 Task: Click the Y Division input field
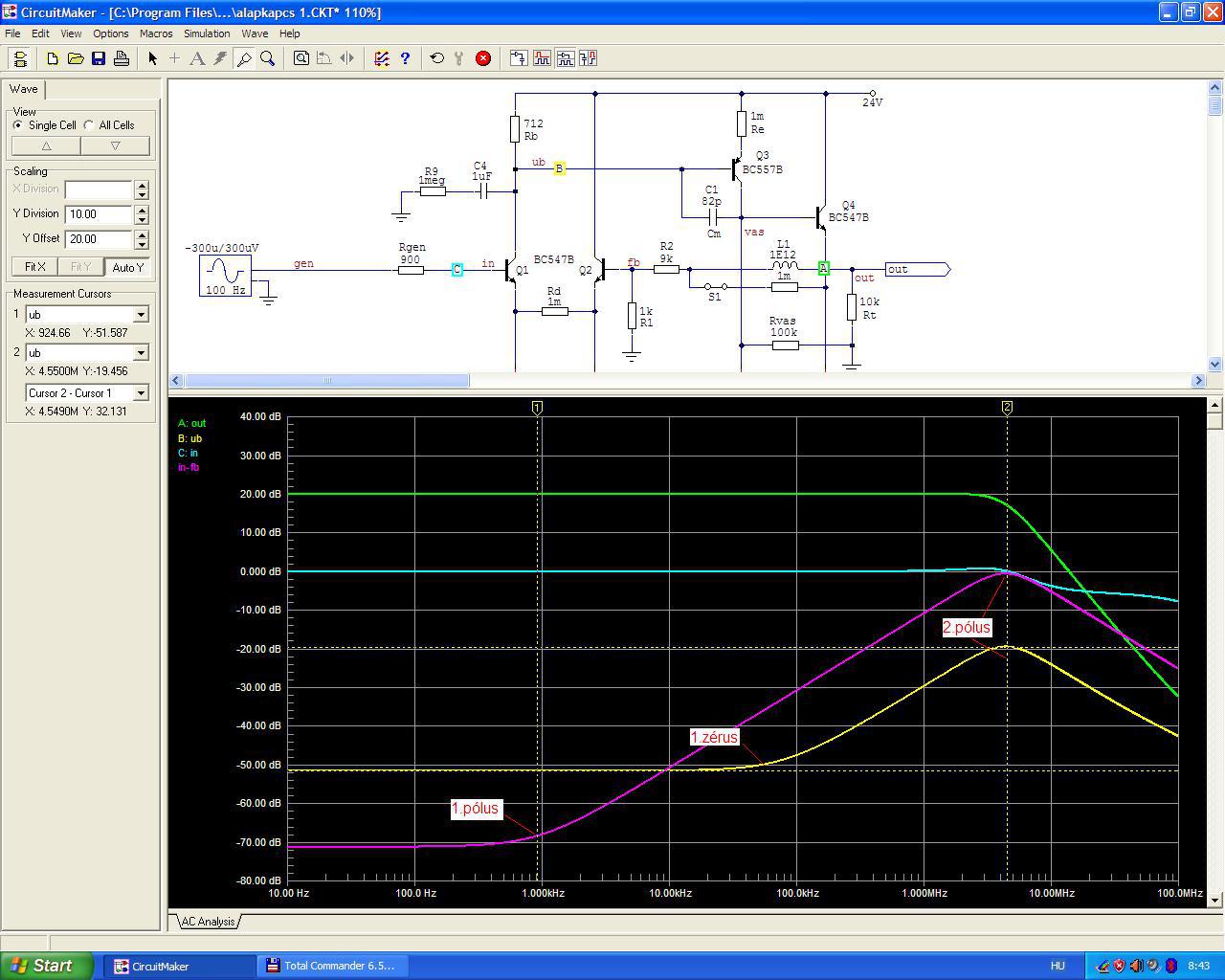point(99,214)
